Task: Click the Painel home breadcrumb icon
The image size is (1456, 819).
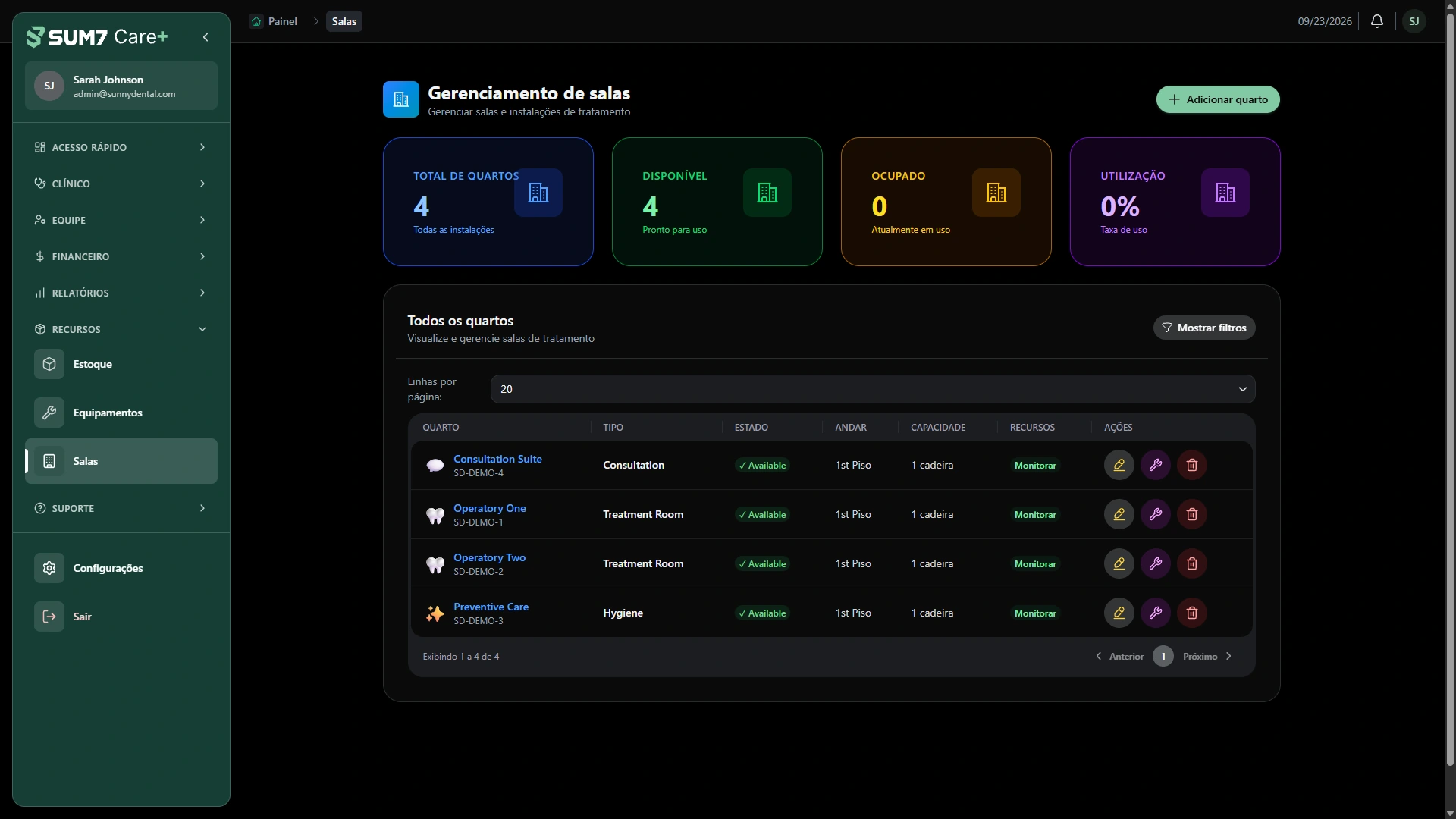Action: click(x=256, y=21)
